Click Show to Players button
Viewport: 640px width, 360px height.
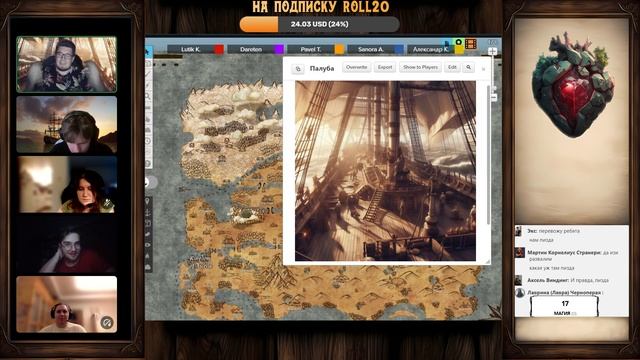(x=420, y=67)
